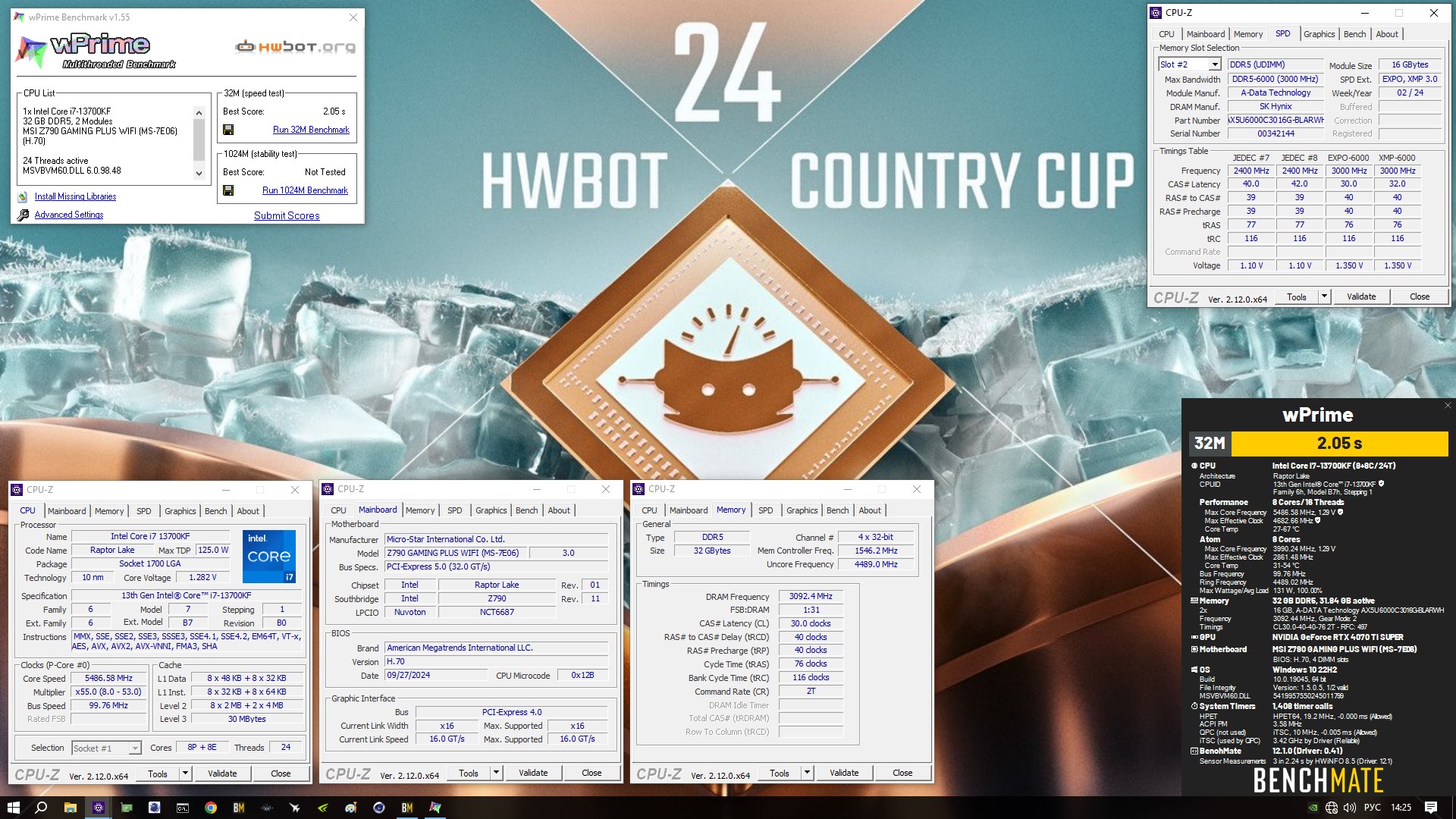The height and width of the screenshot is (819, 1456).
Task: Open NVIDIA app from taskbar
Action: (x=322, y=808)
